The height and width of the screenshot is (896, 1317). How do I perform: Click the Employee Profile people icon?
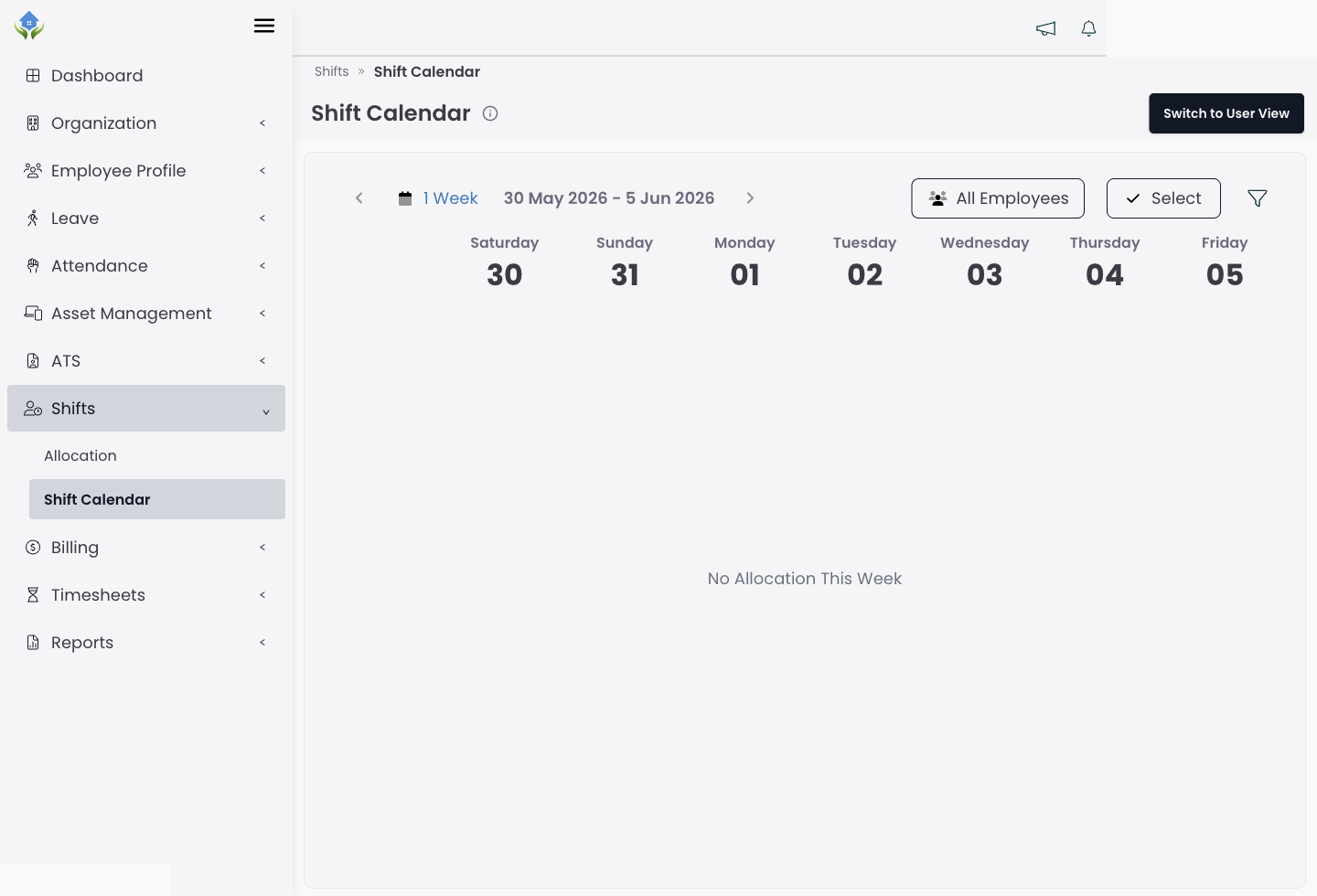33,171
